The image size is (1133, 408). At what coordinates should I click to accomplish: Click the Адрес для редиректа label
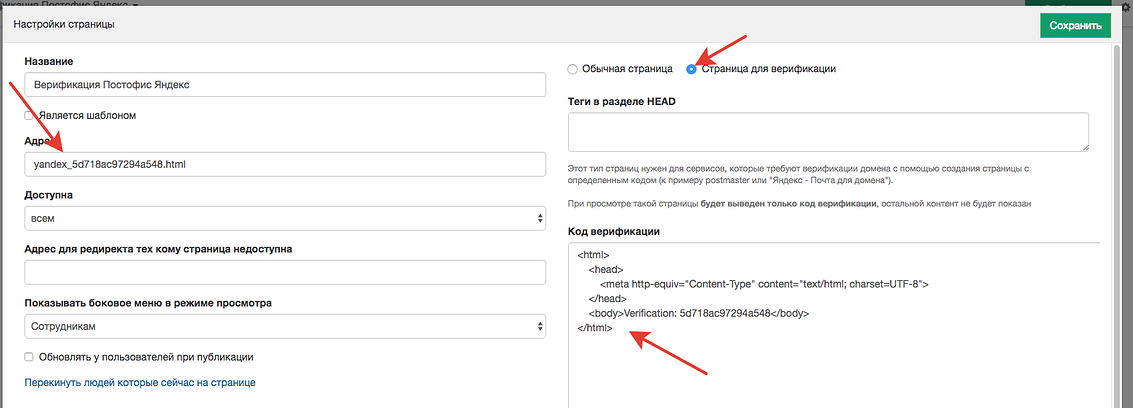pyautogui.click(x=158, y=249)
